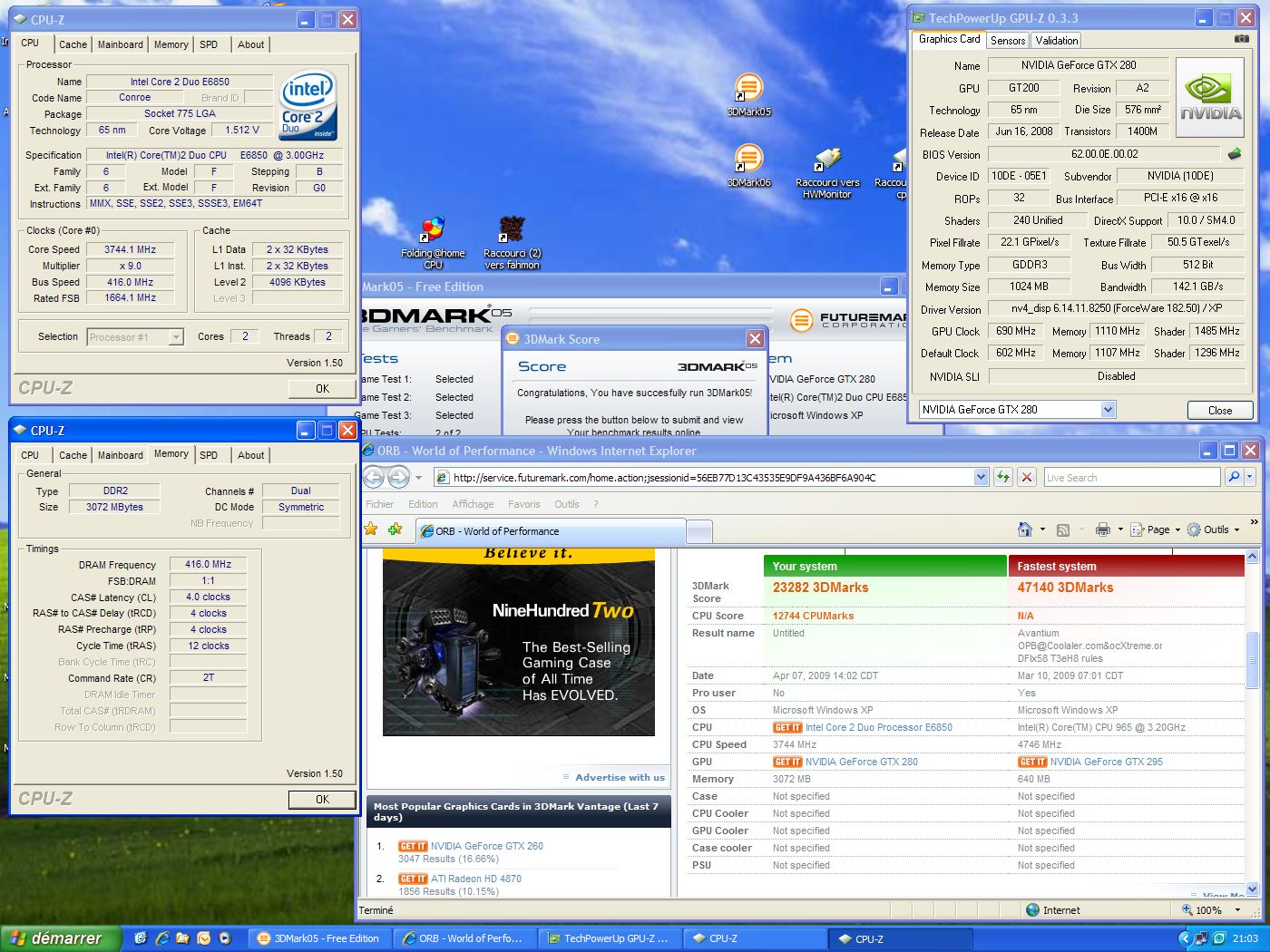
Task: Open Favorites Center star icon in IE
Action: (370, 529)
